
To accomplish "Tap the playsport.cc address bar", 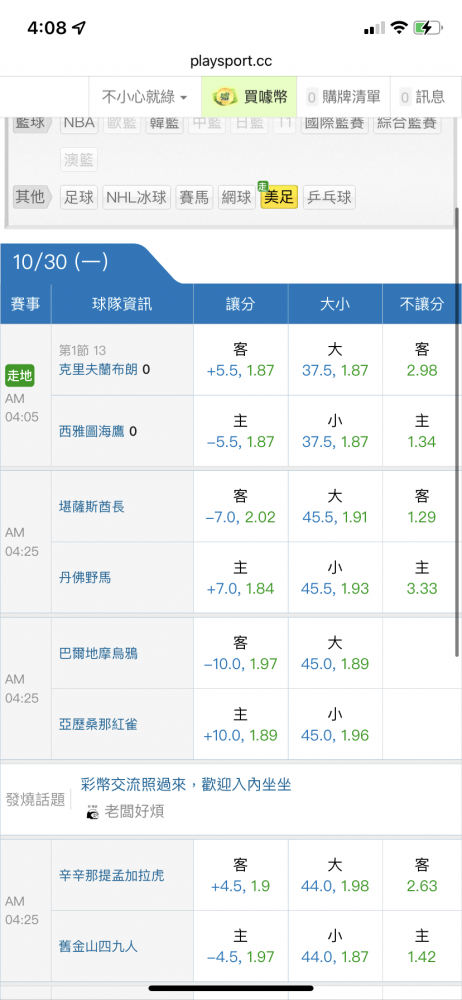I will click(x=231, y=62).
